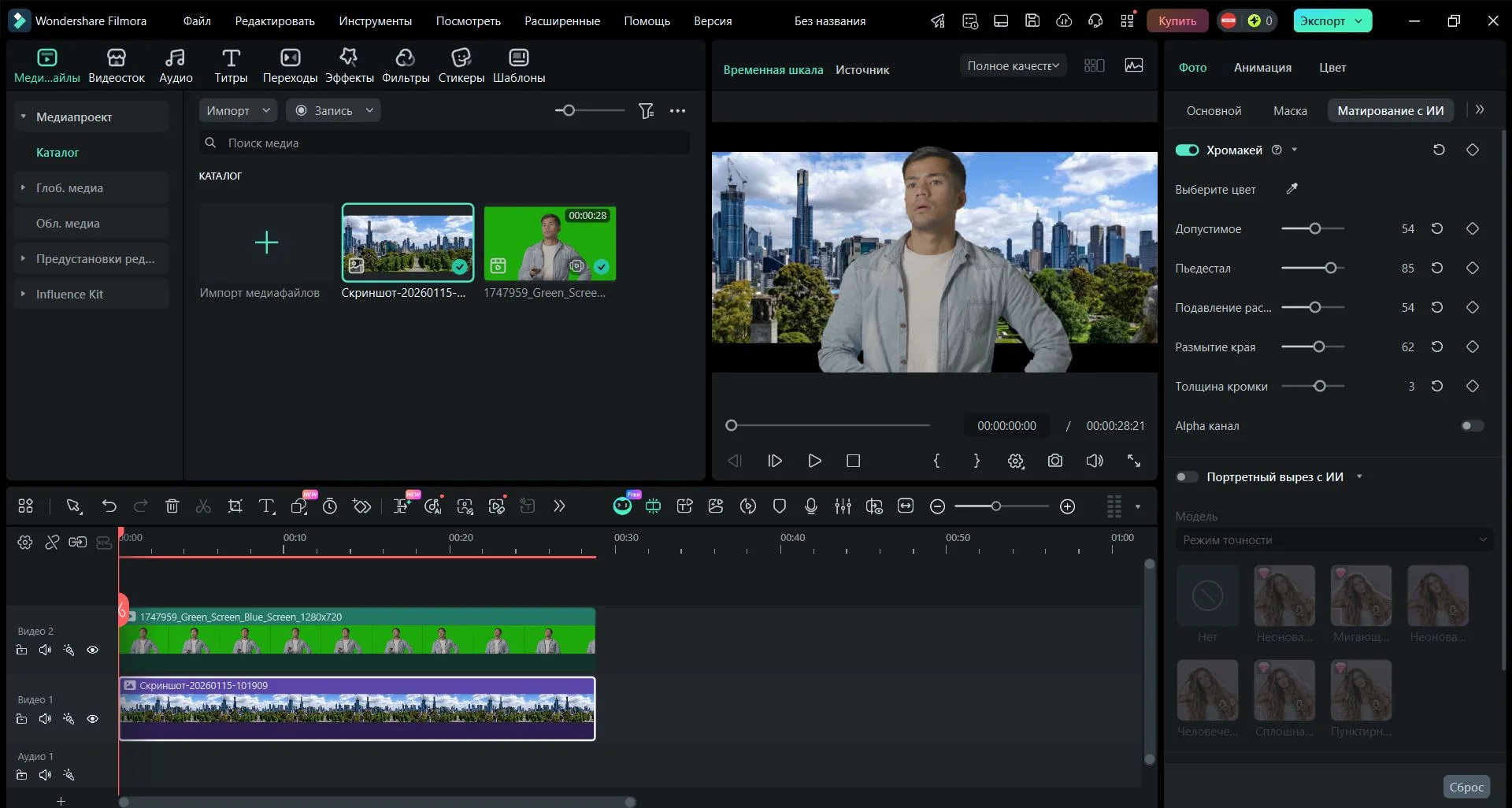Disable the Chroma key (Хромакей) toggle

[1187, 150]
